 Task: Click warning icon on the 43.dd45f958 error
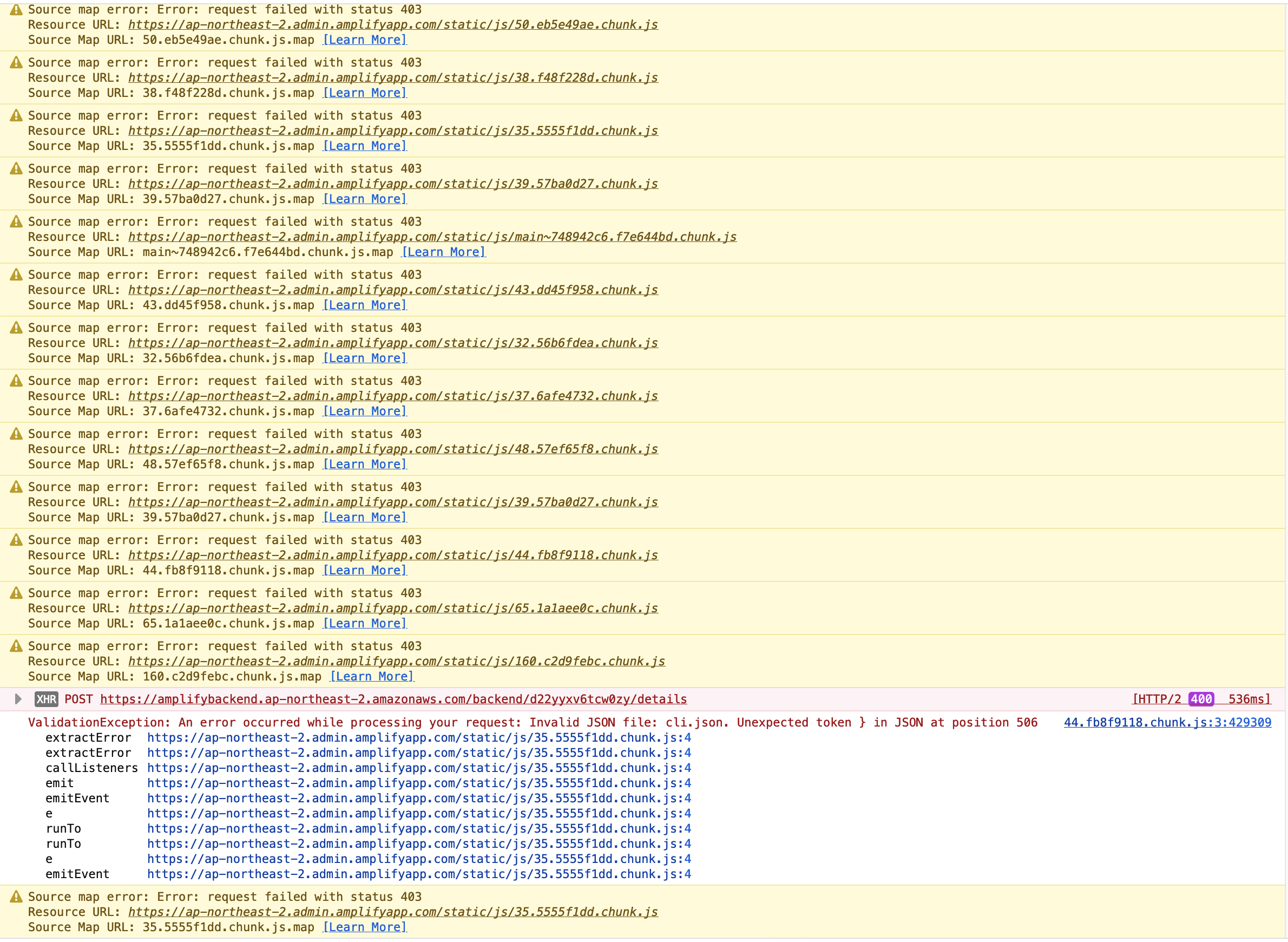tap(16, 274)
